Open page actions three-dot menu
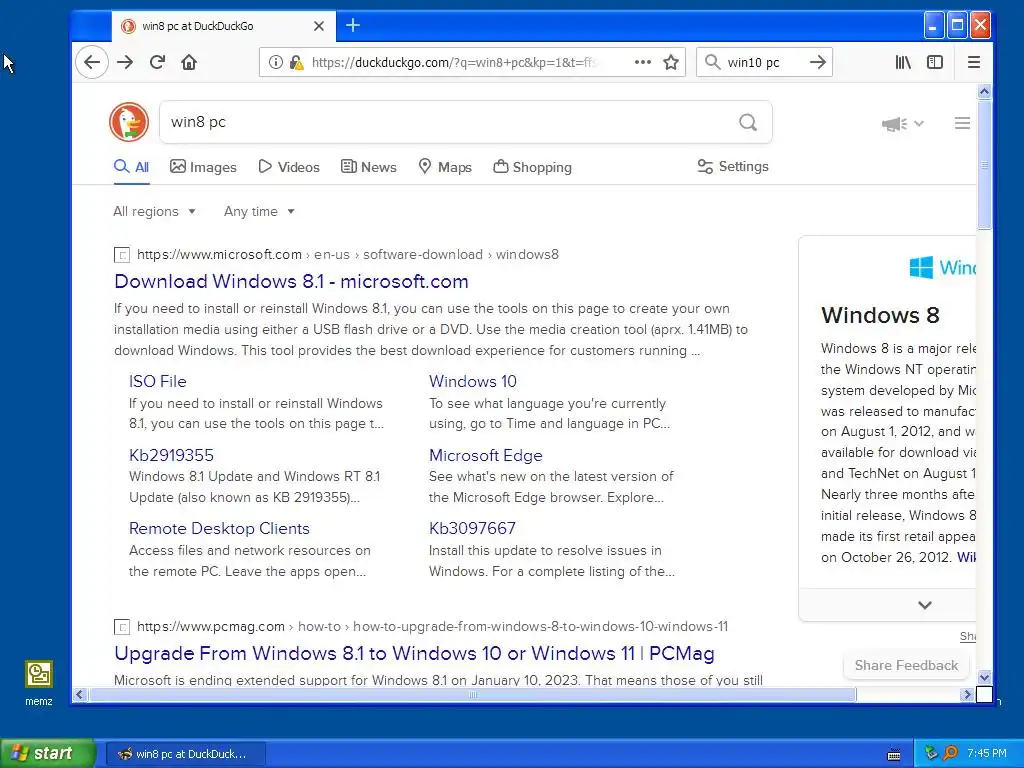 (643, 62)
